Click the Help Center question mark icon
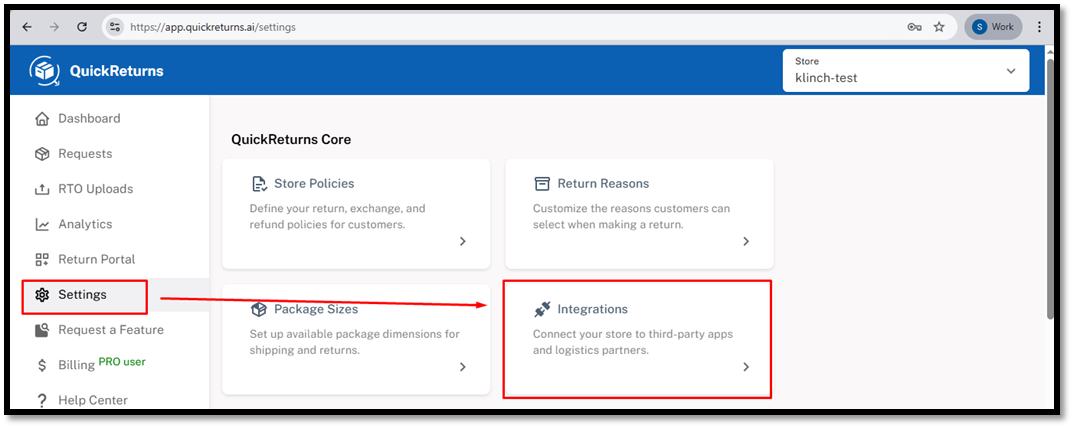This screenshot has height=428, width=1073. point(42,401)
